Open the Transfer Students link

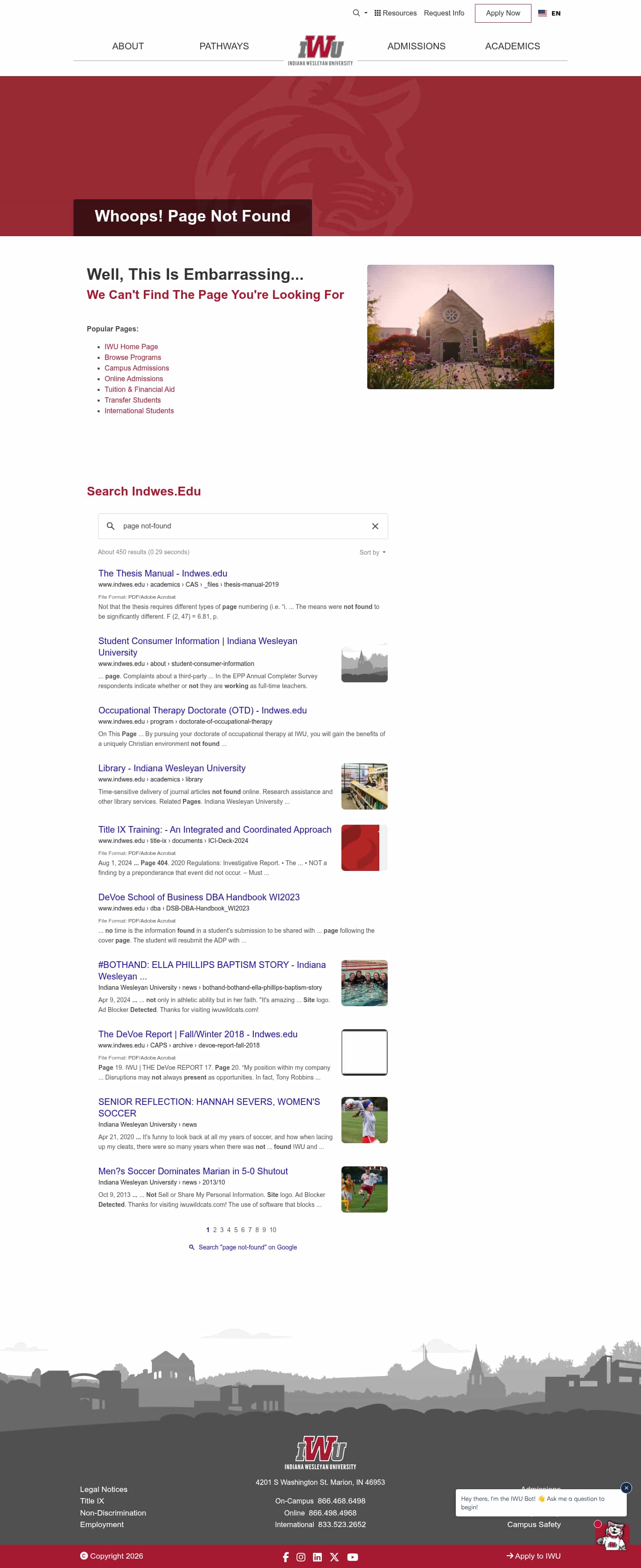pos(132,400)
